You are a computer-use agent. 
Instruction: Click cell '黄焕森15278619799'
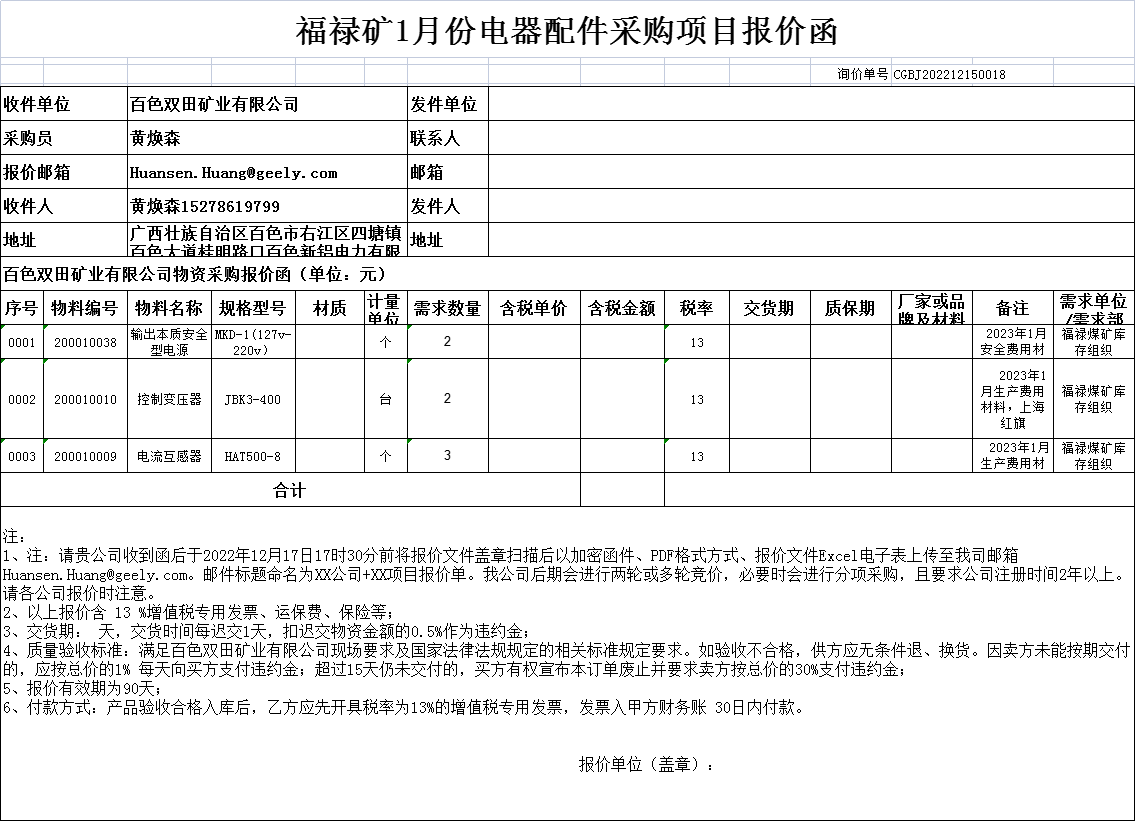[267, 206]
